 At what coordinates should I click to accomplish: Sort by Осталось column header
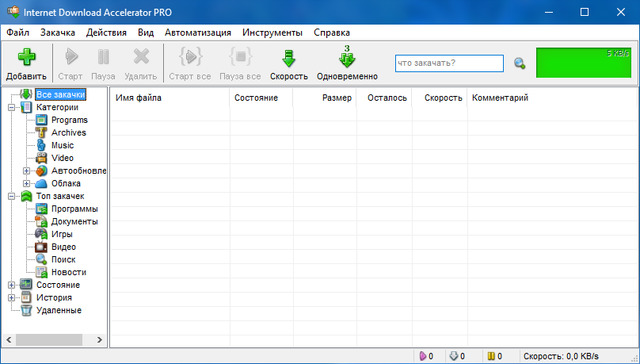coord(384,98)
